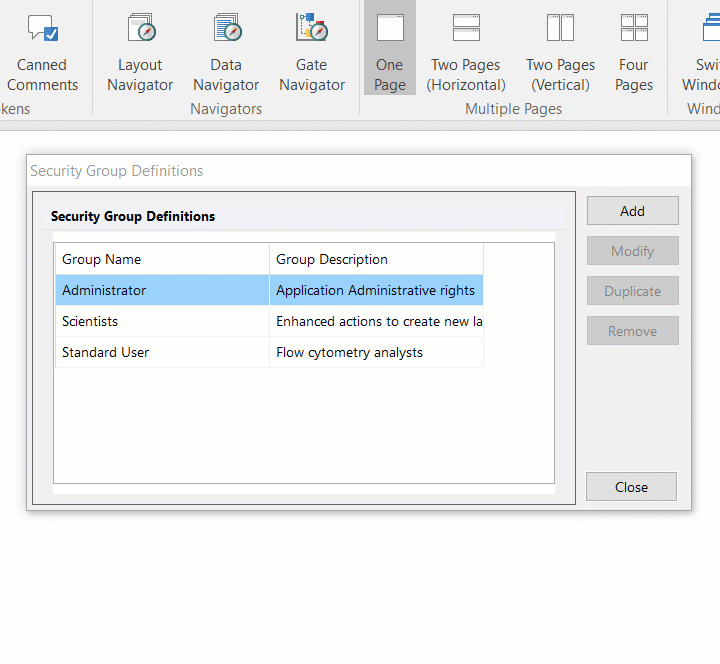Click the Duplicate button
Viewport: 720px width, 664px height.
click(632, 291)
